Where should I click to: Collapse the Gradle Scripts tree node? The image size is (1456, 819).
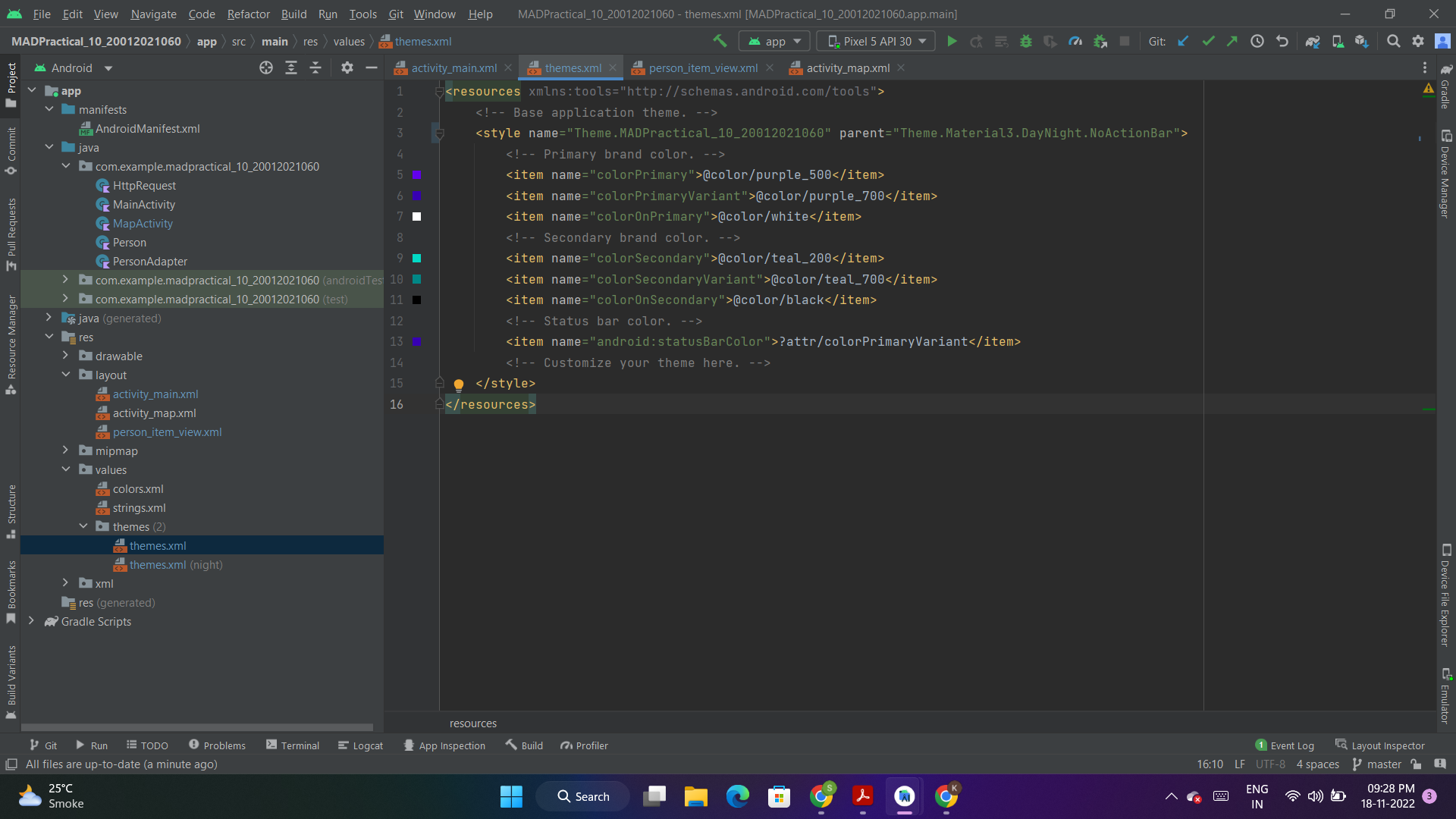click(32, 621)
